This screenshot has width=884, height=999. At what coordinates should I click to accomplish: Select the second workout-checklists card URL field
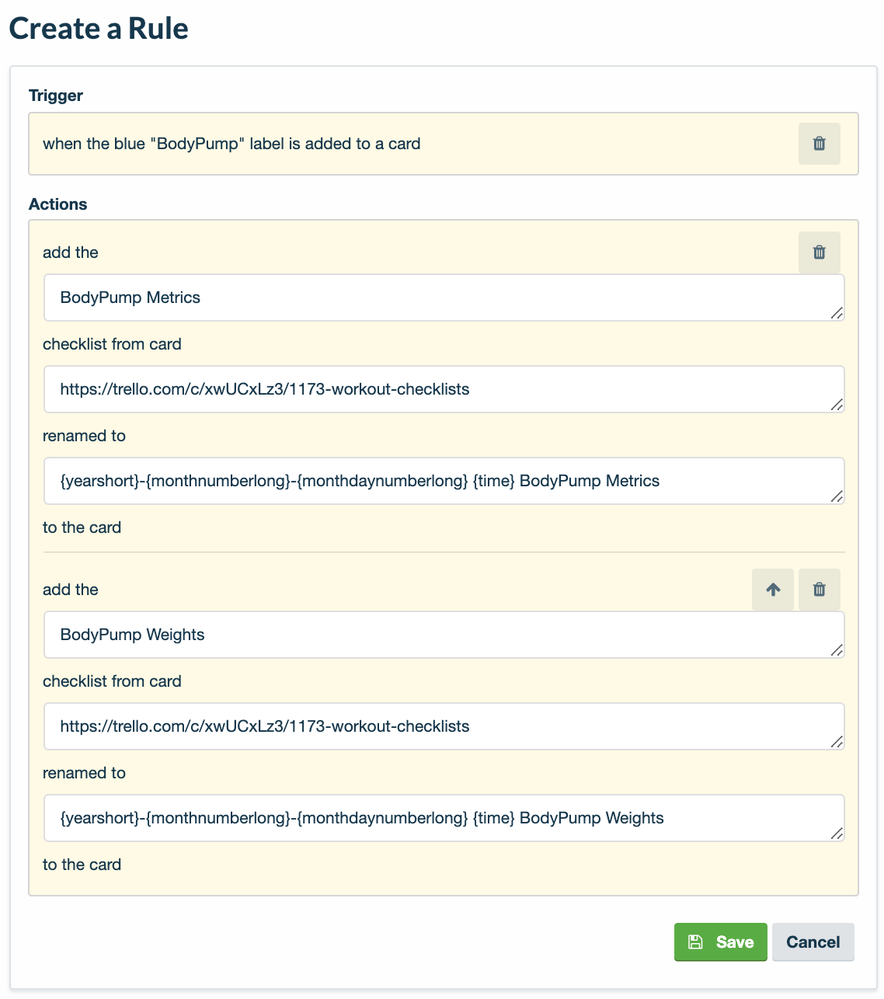click(440, 726)
